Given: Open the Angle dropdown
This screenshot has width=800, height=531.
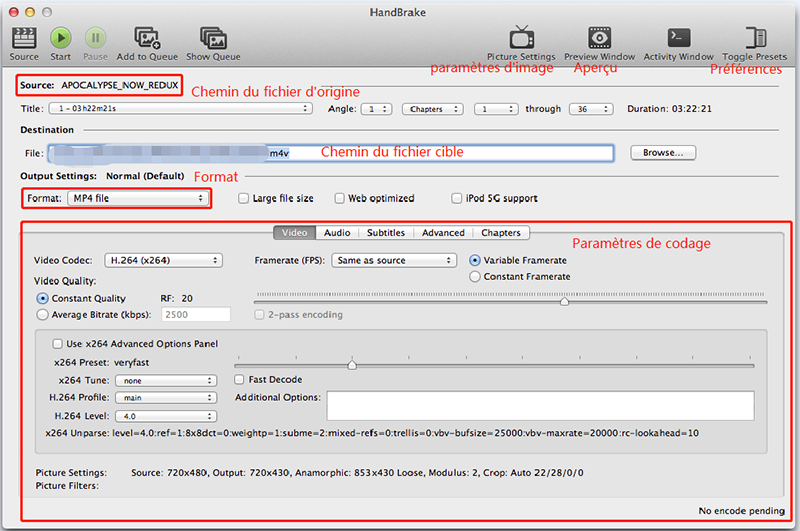Looking at the screenshot, I should (x=377, y=109).
